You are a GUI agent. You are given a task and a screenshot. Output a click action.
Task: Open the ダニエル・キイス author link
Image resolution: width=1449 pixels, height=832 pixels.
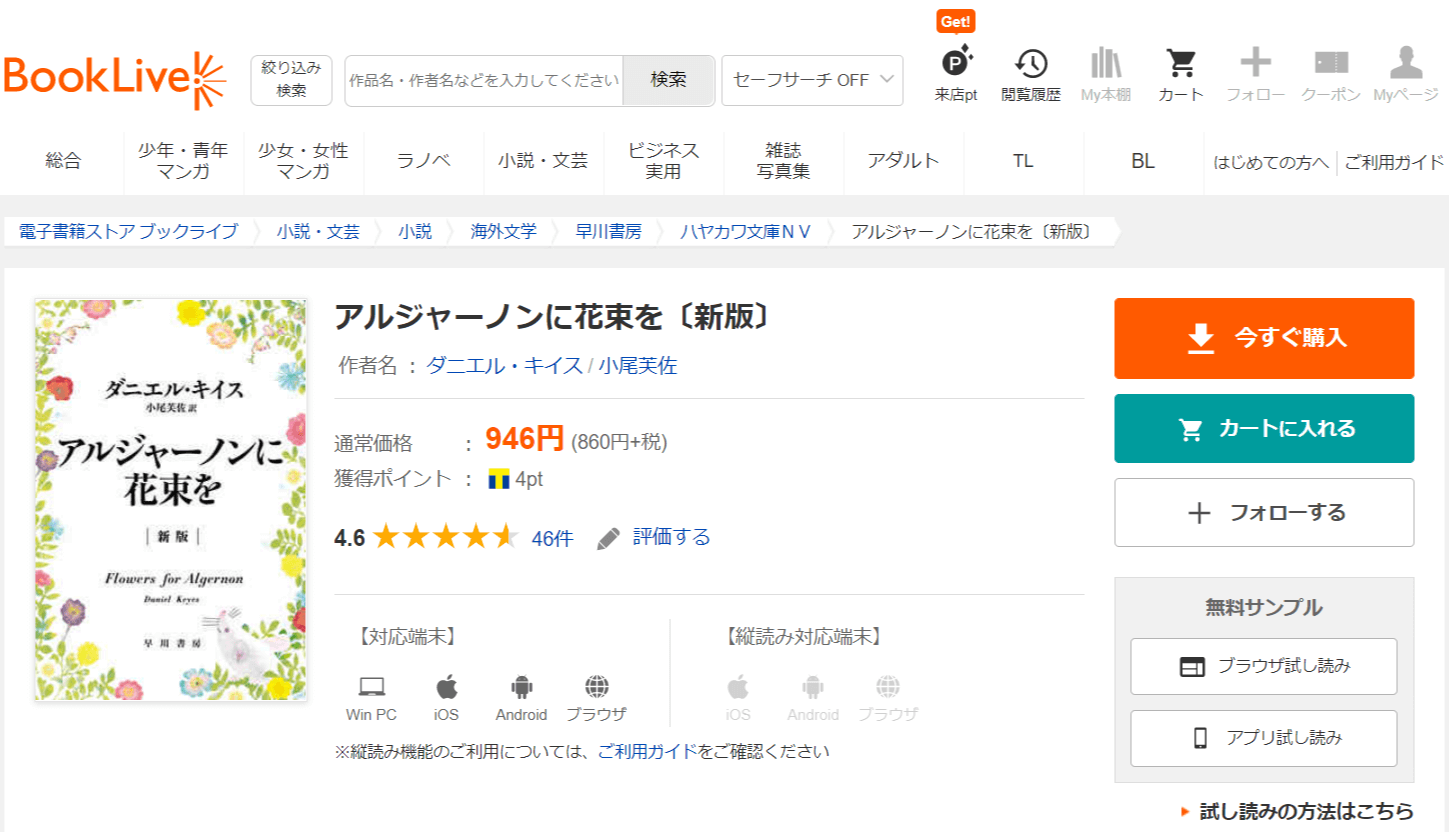[504, 365]
